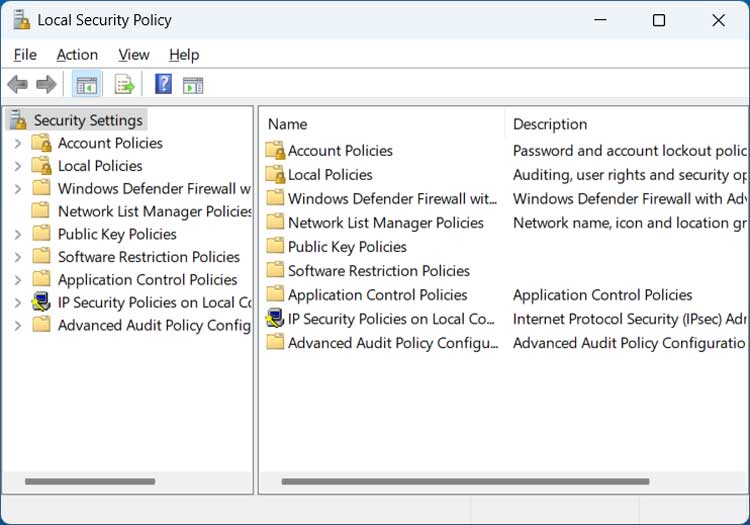Open the Help menu
Viewport: 750px width, 525px height.
(x=184, y=55)
